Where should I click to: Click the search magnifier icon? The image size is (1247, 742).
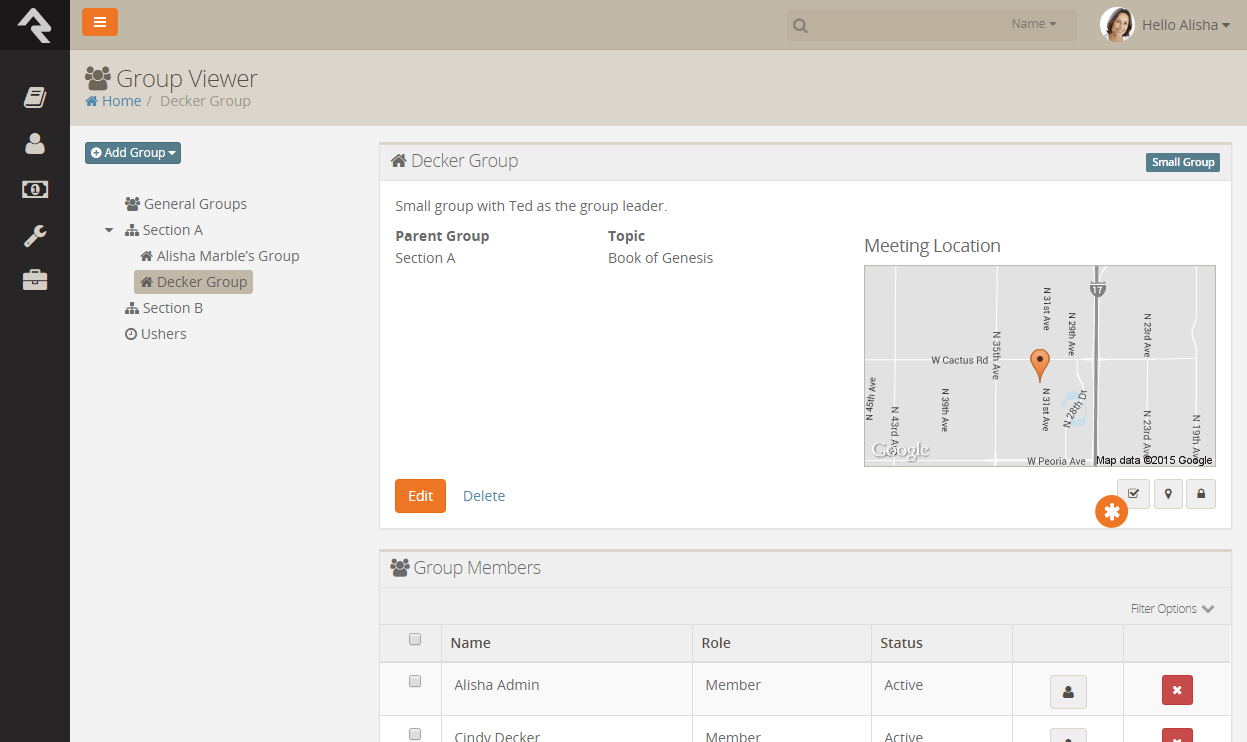[x=800, y=26]
